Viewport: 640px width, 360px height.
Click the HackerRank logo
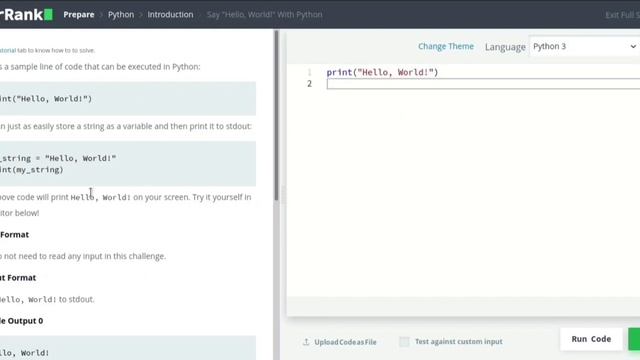tap(26, 14)
